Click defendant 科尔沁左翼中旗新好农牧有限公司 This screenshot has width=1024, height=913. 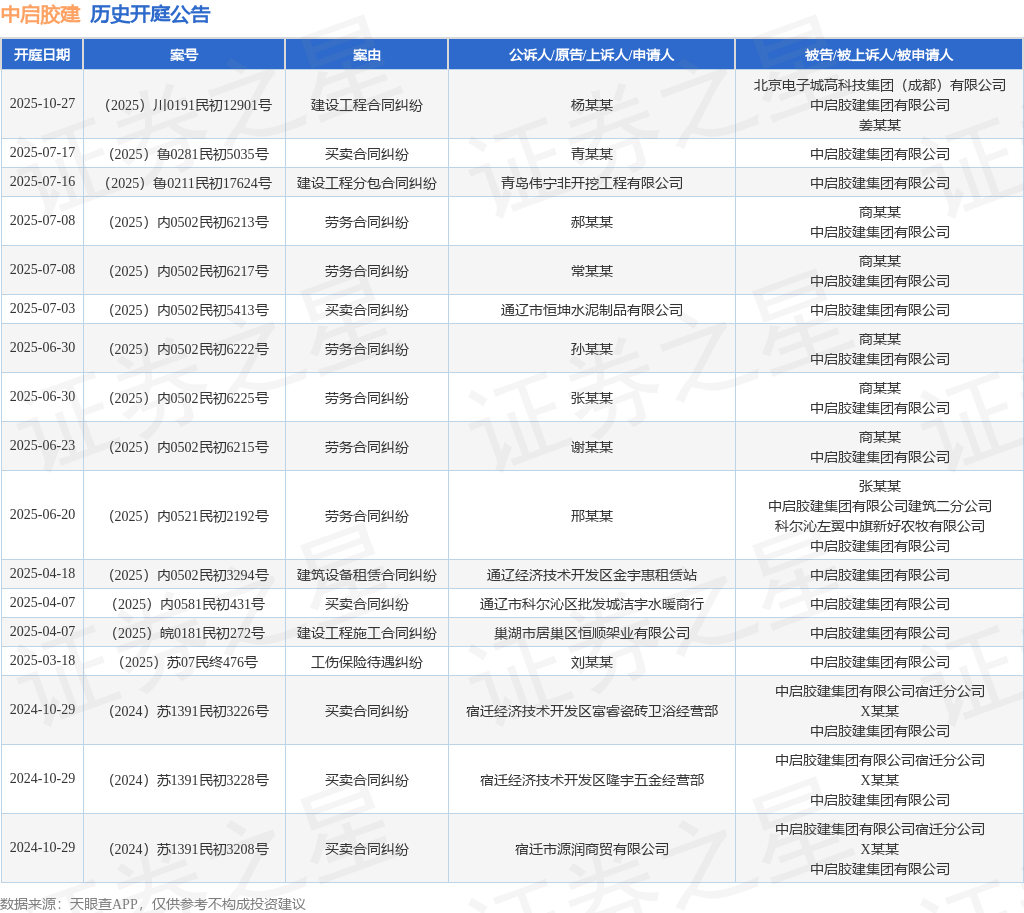pos(880,526)
